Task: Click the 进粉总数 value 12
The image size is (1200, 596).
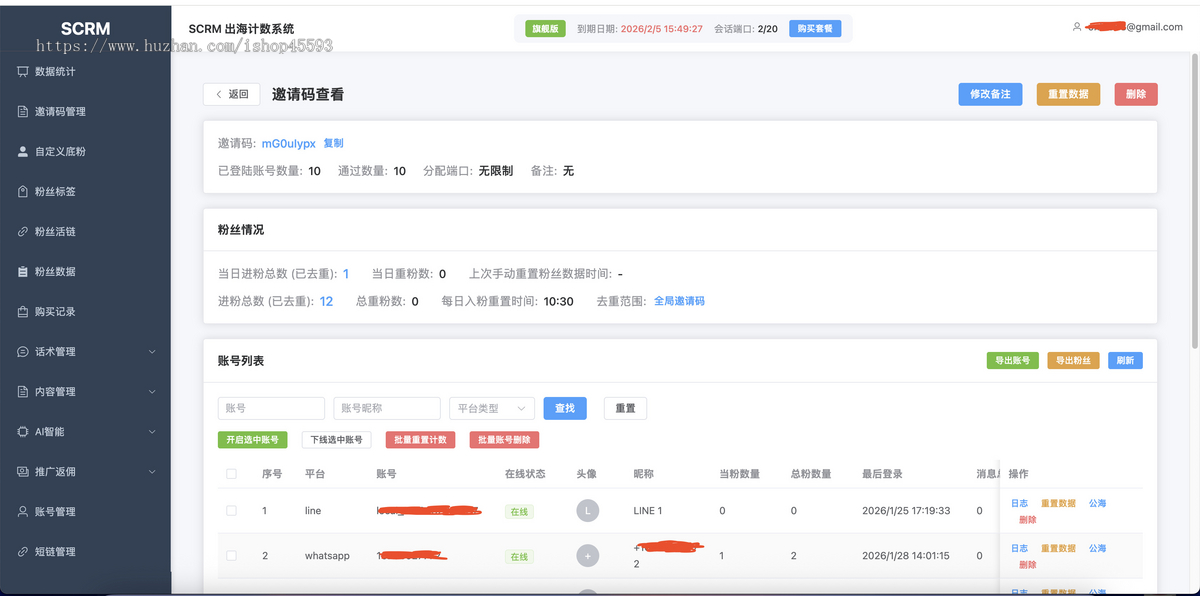Action: (x=326, y=301)
